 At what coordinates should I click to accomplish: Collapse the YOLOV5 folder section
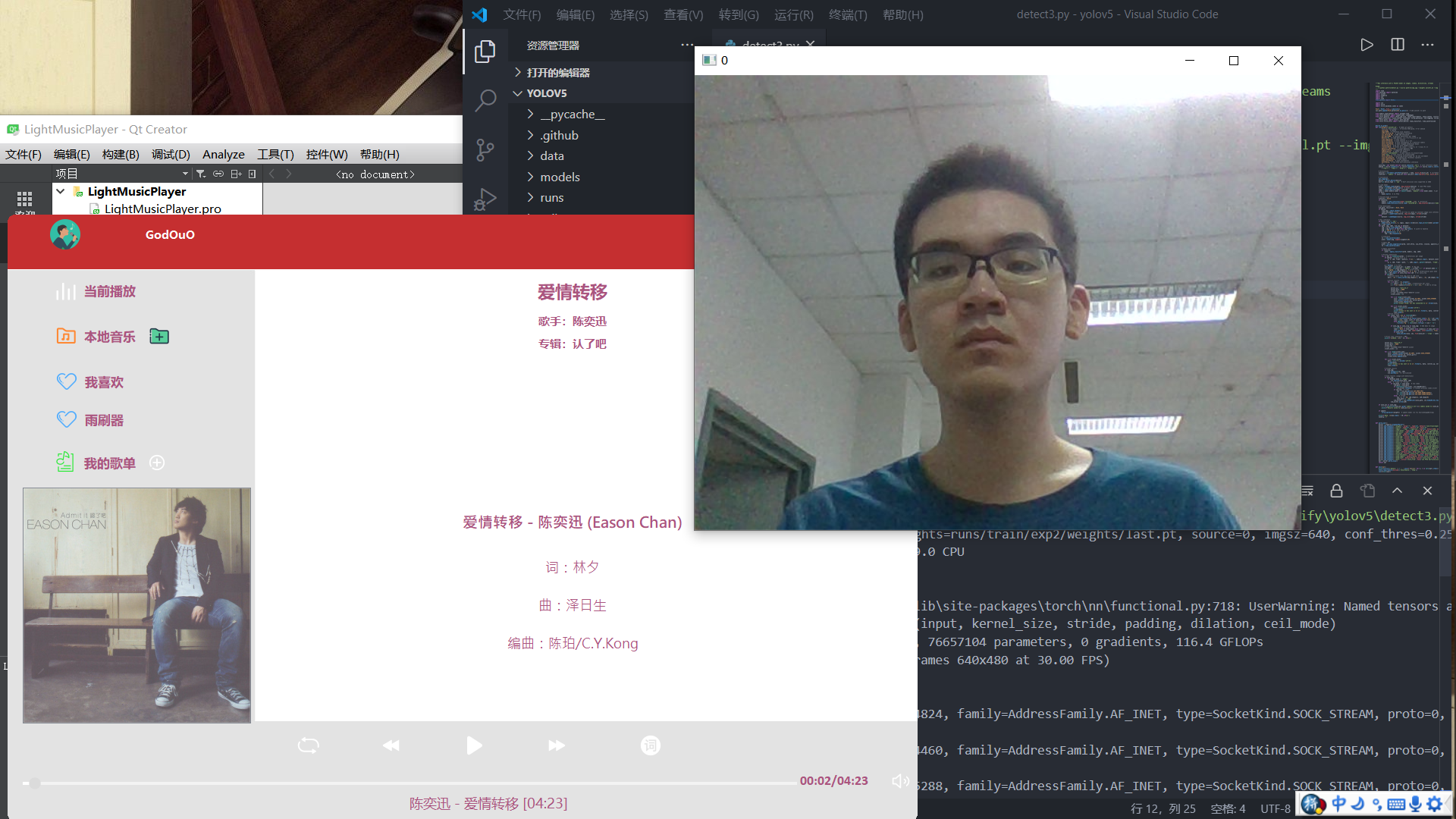[546, 93]
